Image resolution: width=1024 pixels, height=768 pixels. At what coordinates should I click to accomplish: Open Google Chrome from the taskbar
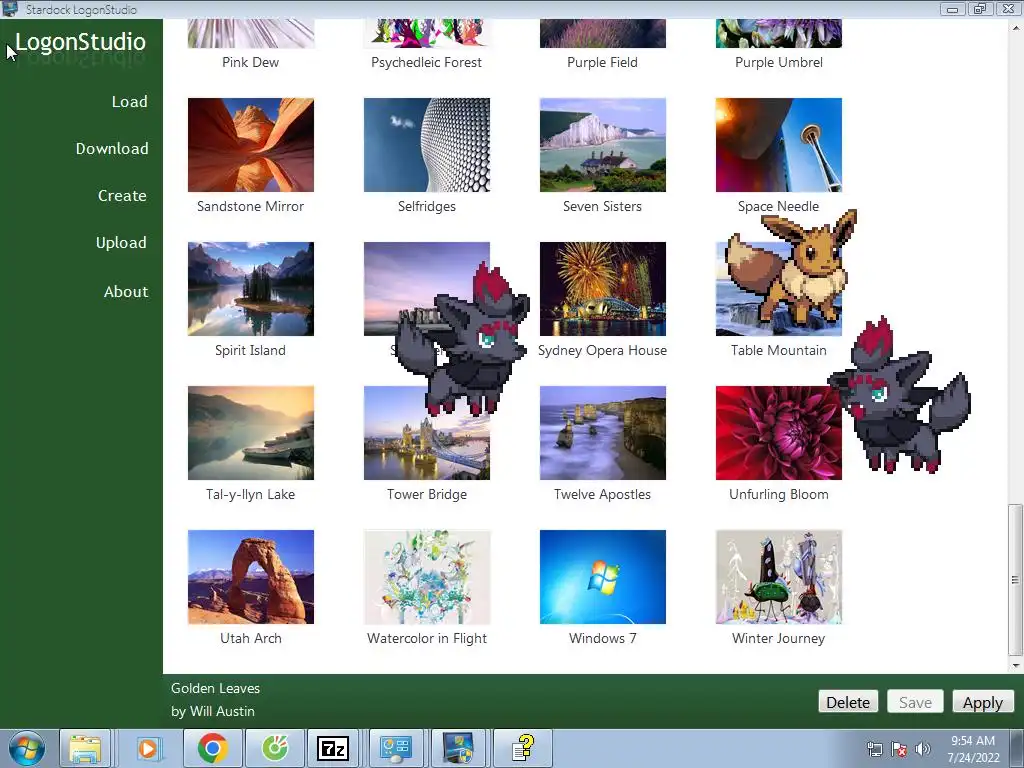pyautogui.click(x=213, y=748)
